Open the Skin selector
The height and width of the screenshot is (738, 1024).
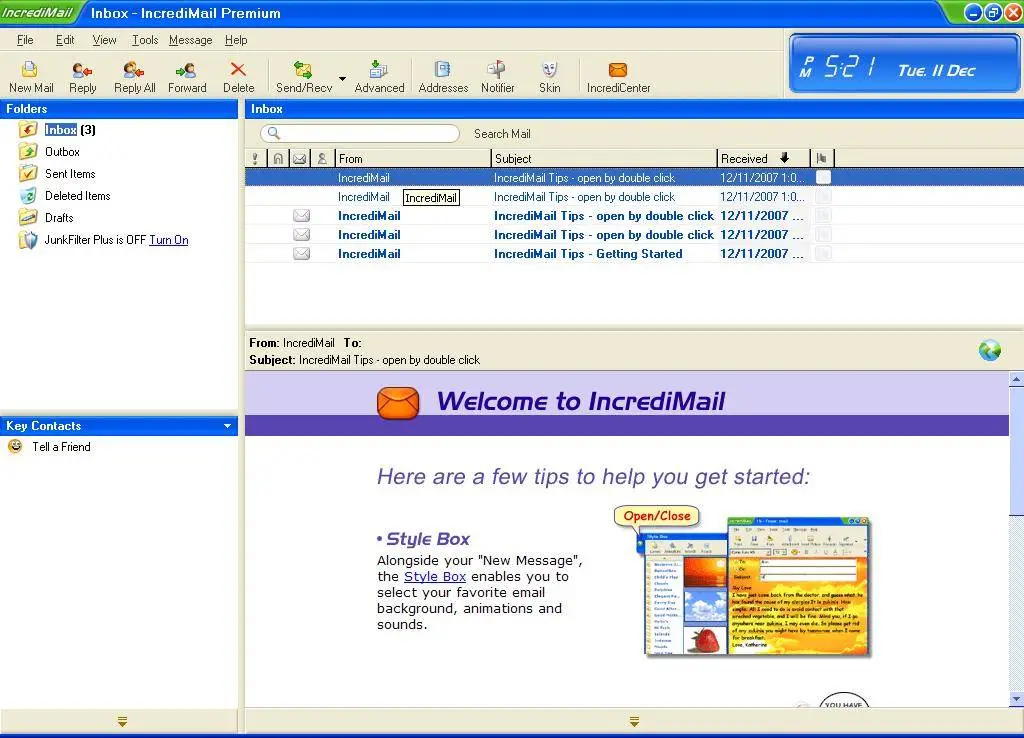(549, 76)
